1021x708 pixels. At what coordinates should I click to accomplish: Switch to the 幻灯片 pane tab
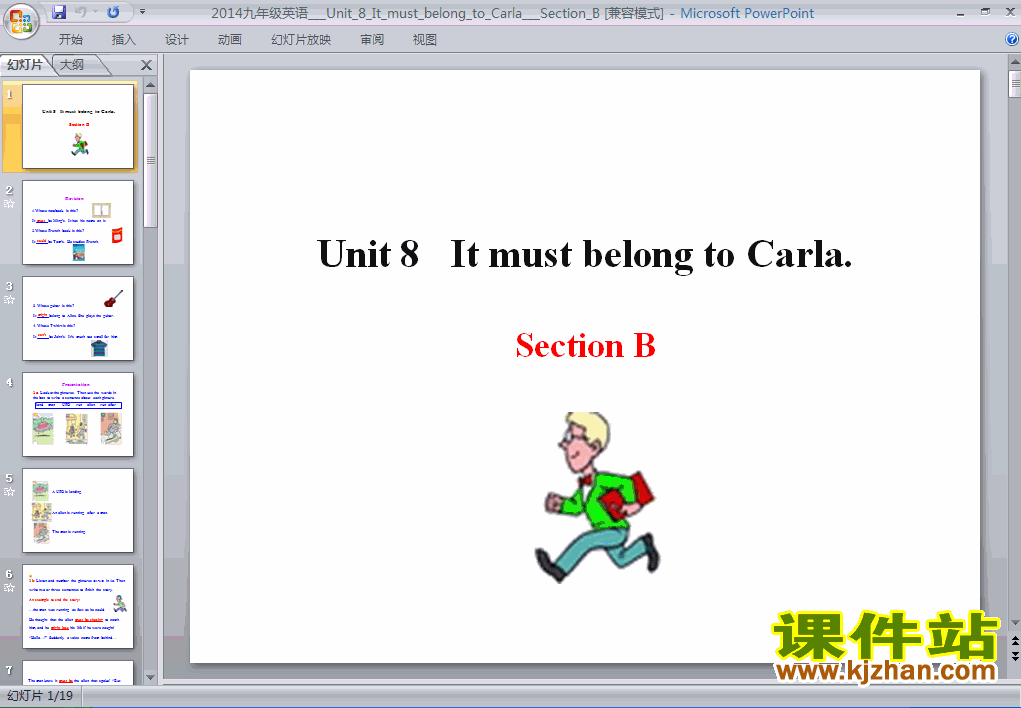point(25,64)
